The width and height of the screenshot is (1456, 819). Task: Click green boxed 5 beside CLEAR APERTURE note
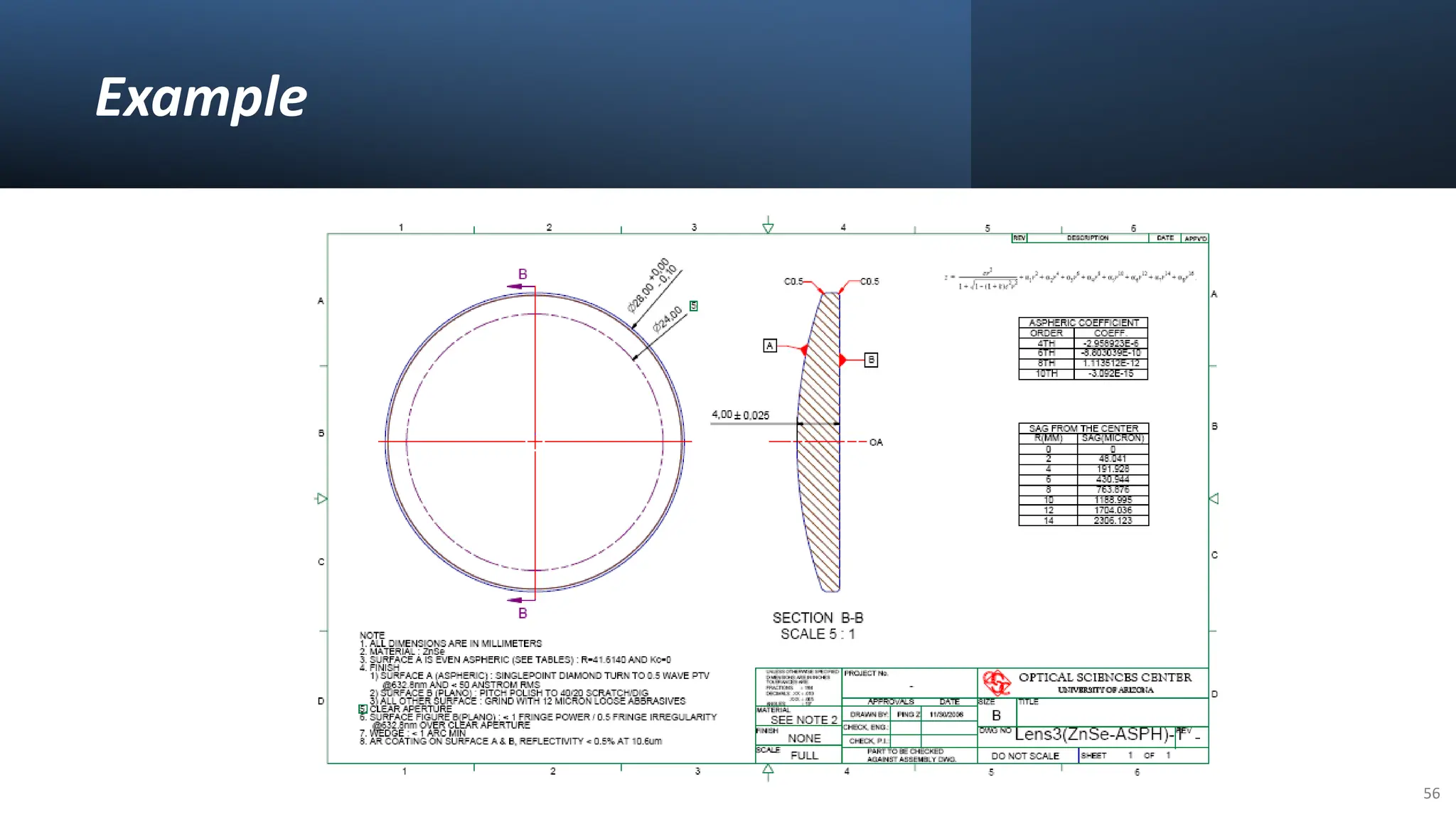pyautogui.click(x=363, y=709)
